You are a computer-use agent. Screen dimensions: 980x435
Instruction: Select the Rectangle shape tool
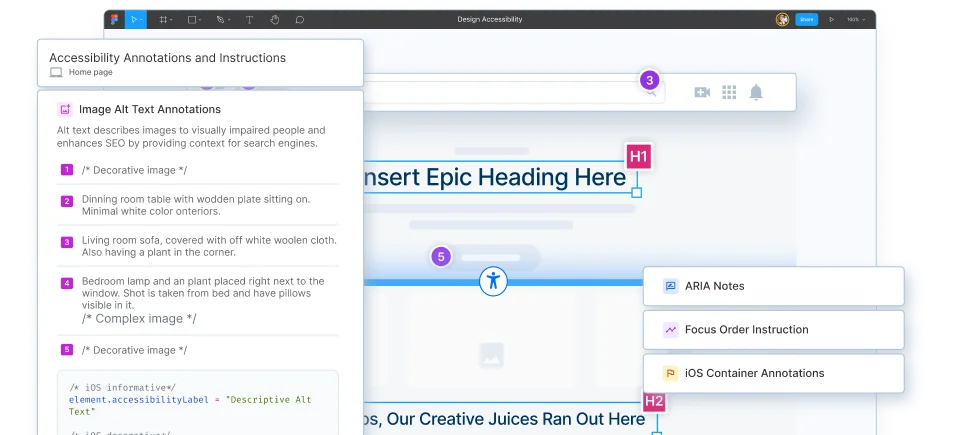(x=192, y=19)
